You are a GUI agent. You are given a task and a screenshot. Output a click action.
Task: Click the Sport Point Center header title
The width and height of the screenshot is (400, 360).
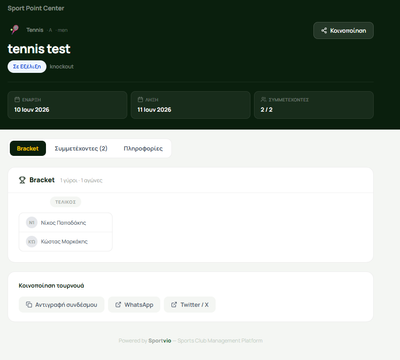[36, 8]
